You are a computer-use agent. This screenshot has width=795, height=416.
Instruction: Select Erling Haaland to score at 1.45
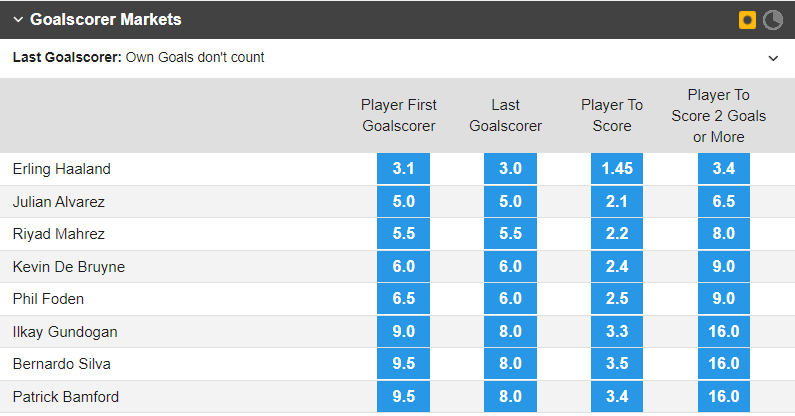click(x=616, y=169)
